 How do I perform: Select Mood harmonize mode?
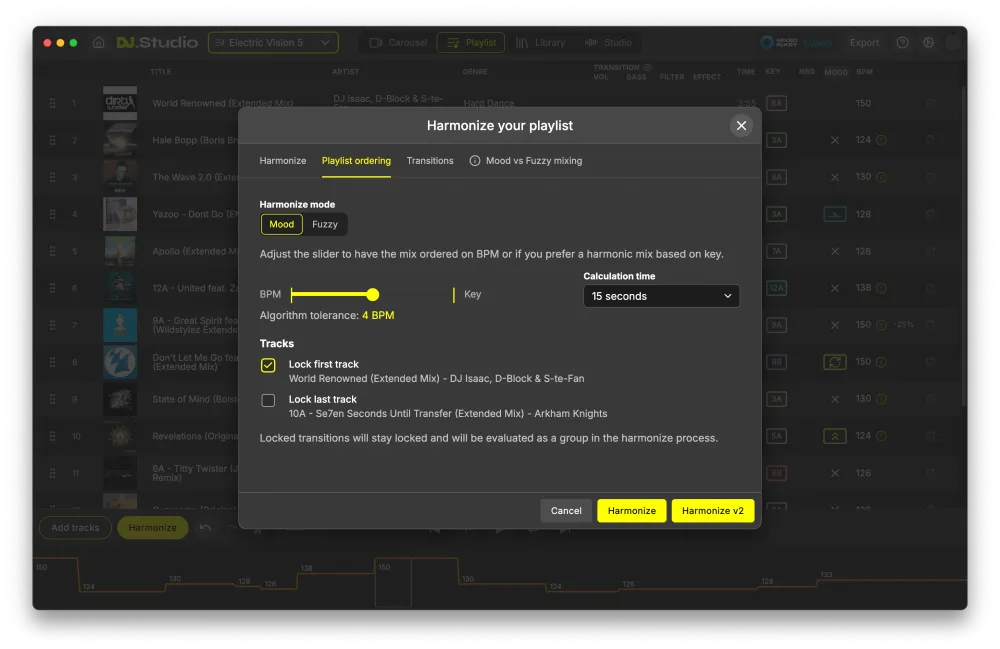(281, 224)
